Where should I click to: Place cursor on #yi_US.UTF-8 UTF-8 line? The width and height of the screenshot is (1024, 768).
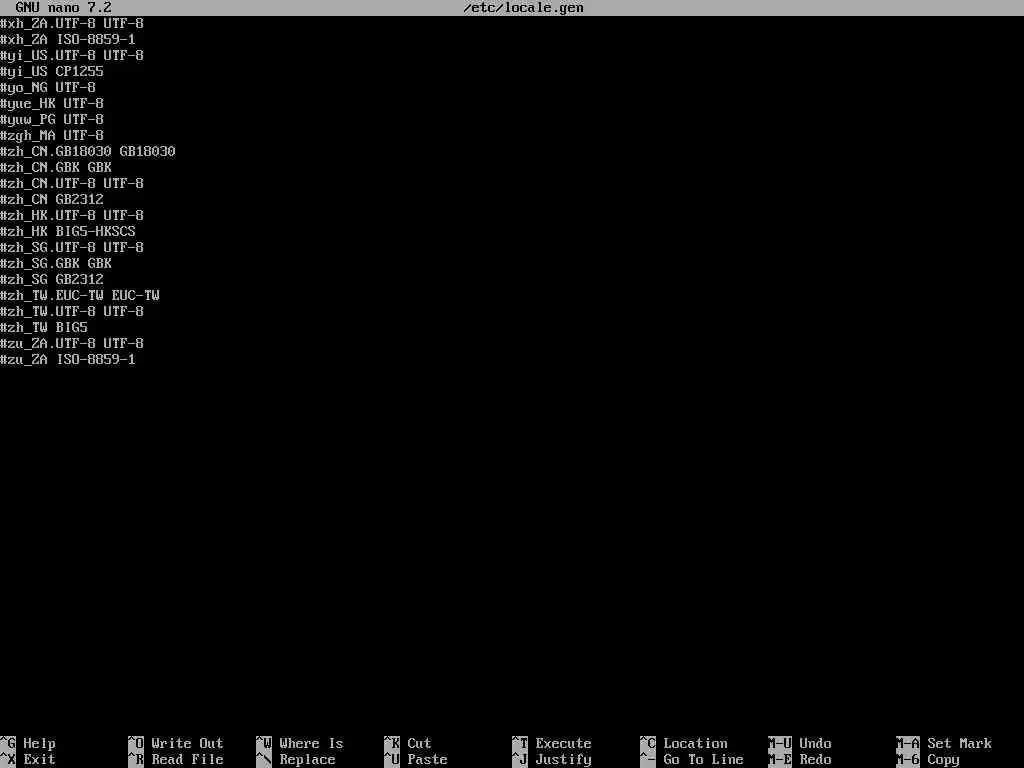[72, 56]
